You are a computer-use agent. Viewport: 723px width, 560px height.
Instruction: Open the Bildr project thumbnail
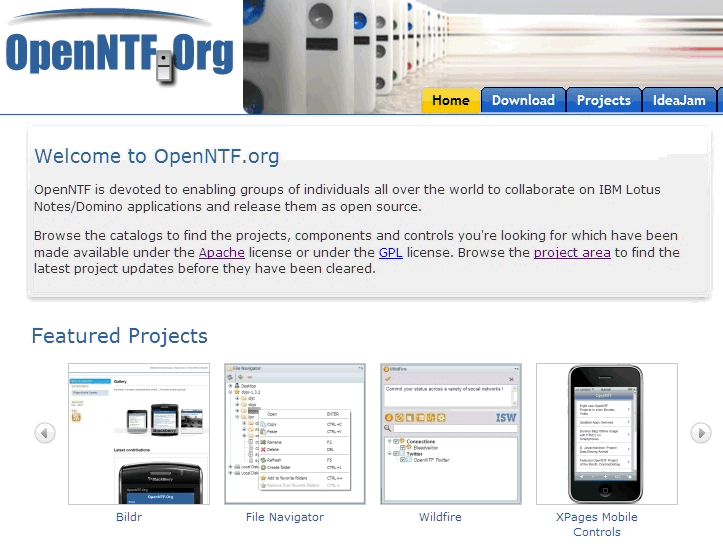[x=139, y=434]
